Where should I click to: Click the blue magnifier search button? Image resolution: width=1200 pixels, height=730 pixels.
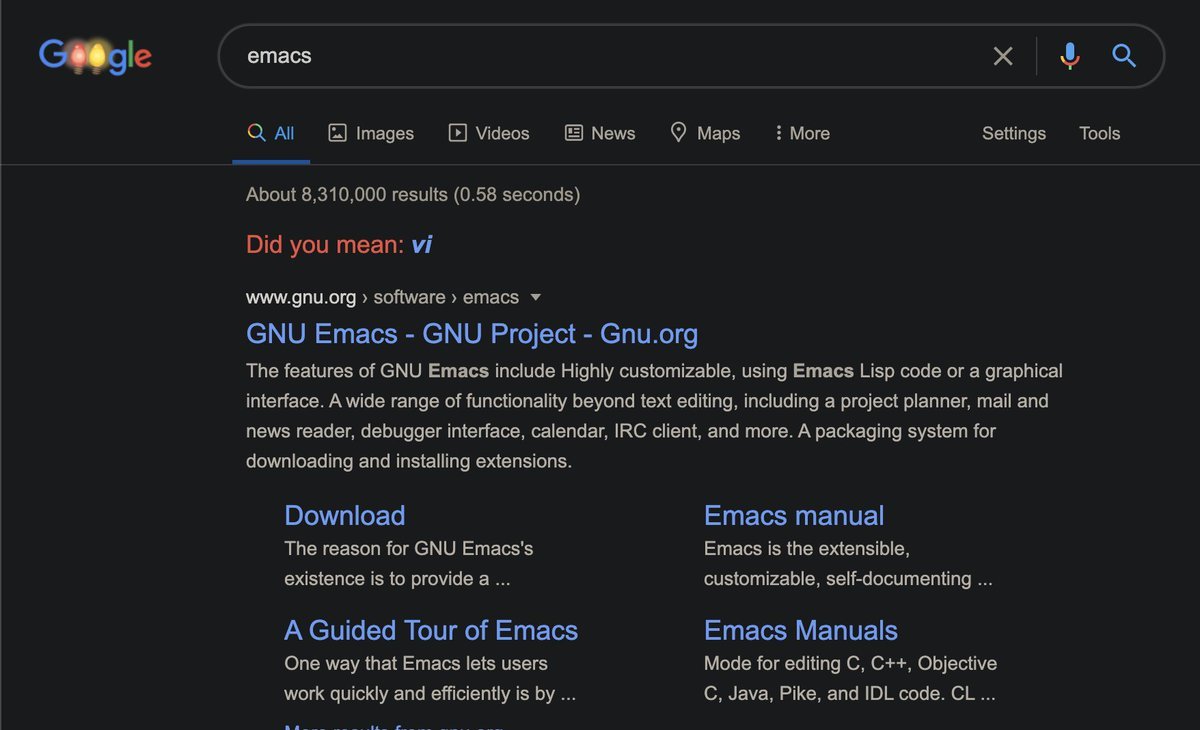click(1124, 56)
